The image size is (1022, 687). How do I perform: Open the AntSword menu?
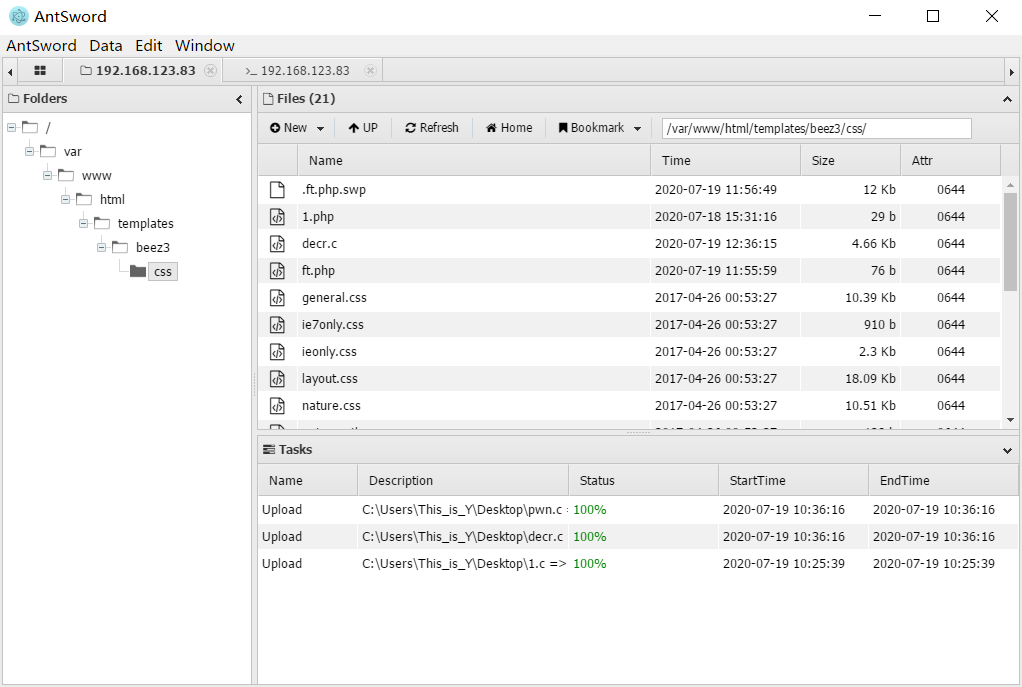pos(42,46)
